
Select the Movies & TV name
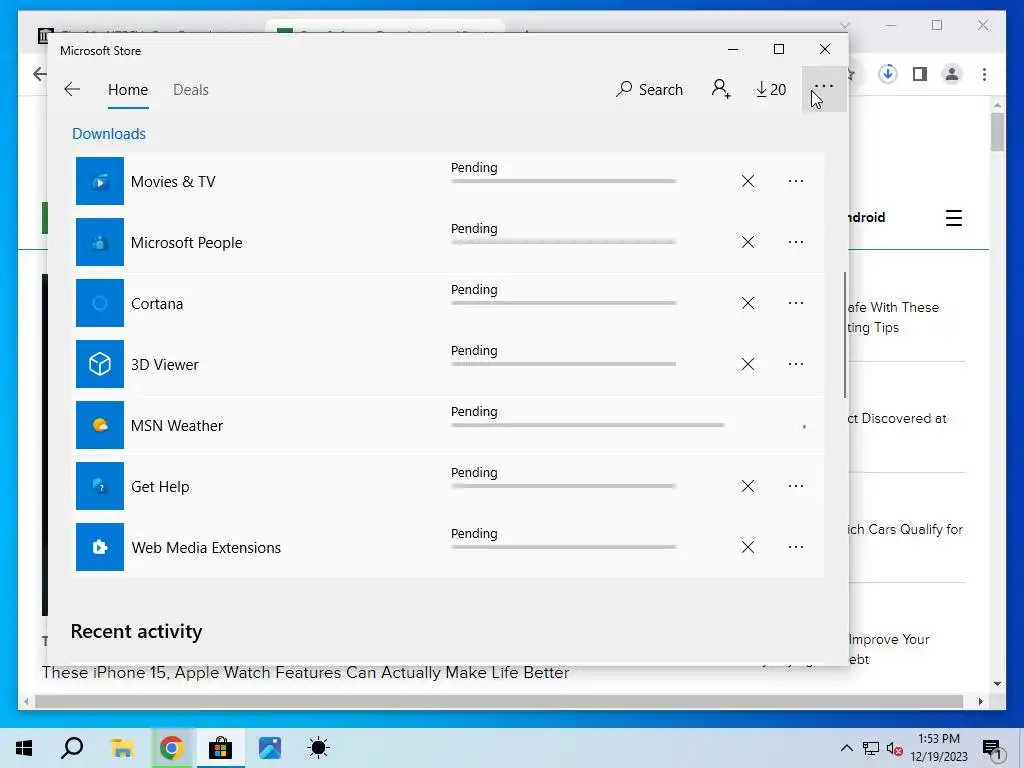(173, 182)
